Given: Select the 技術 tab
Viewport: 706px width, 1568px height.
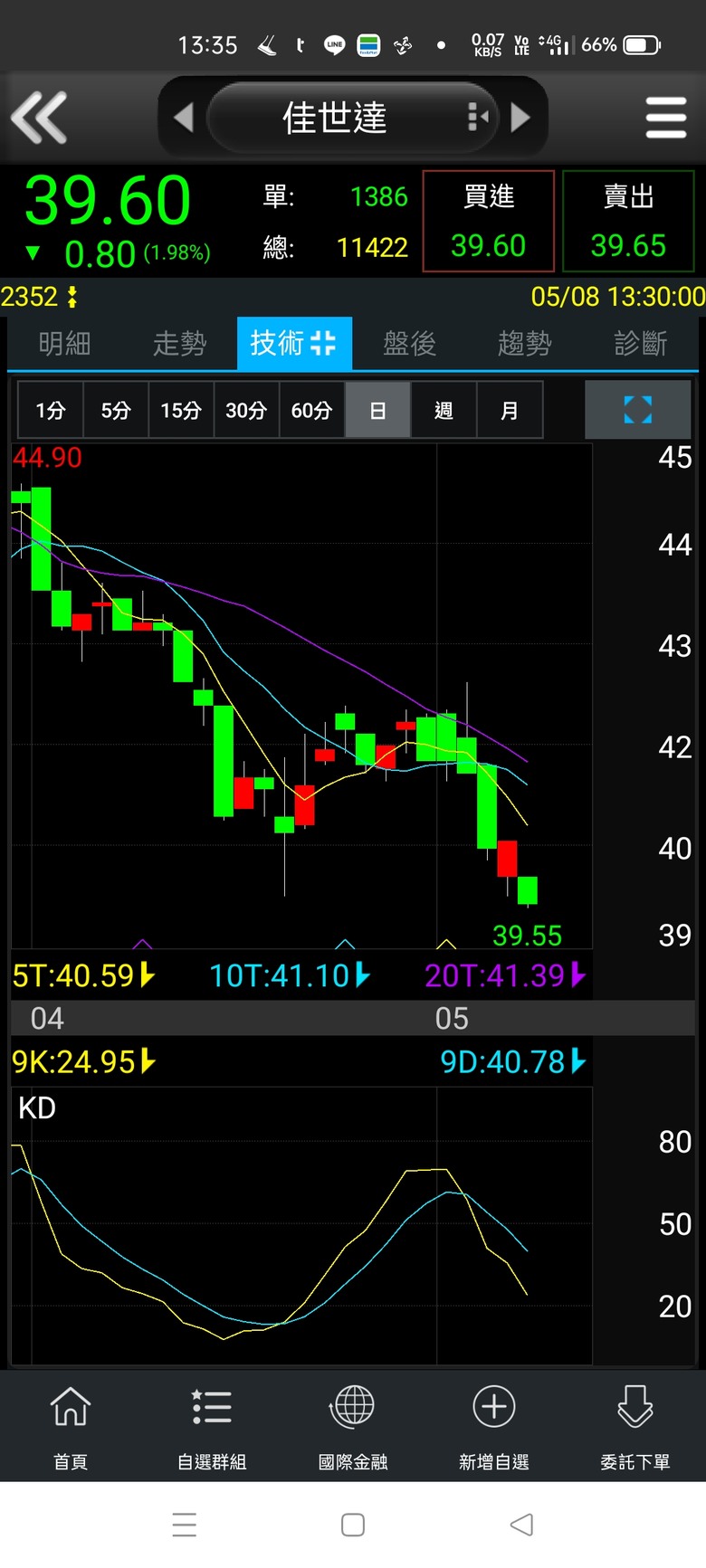Looking at the screenshot, I should tap(294, 343).
